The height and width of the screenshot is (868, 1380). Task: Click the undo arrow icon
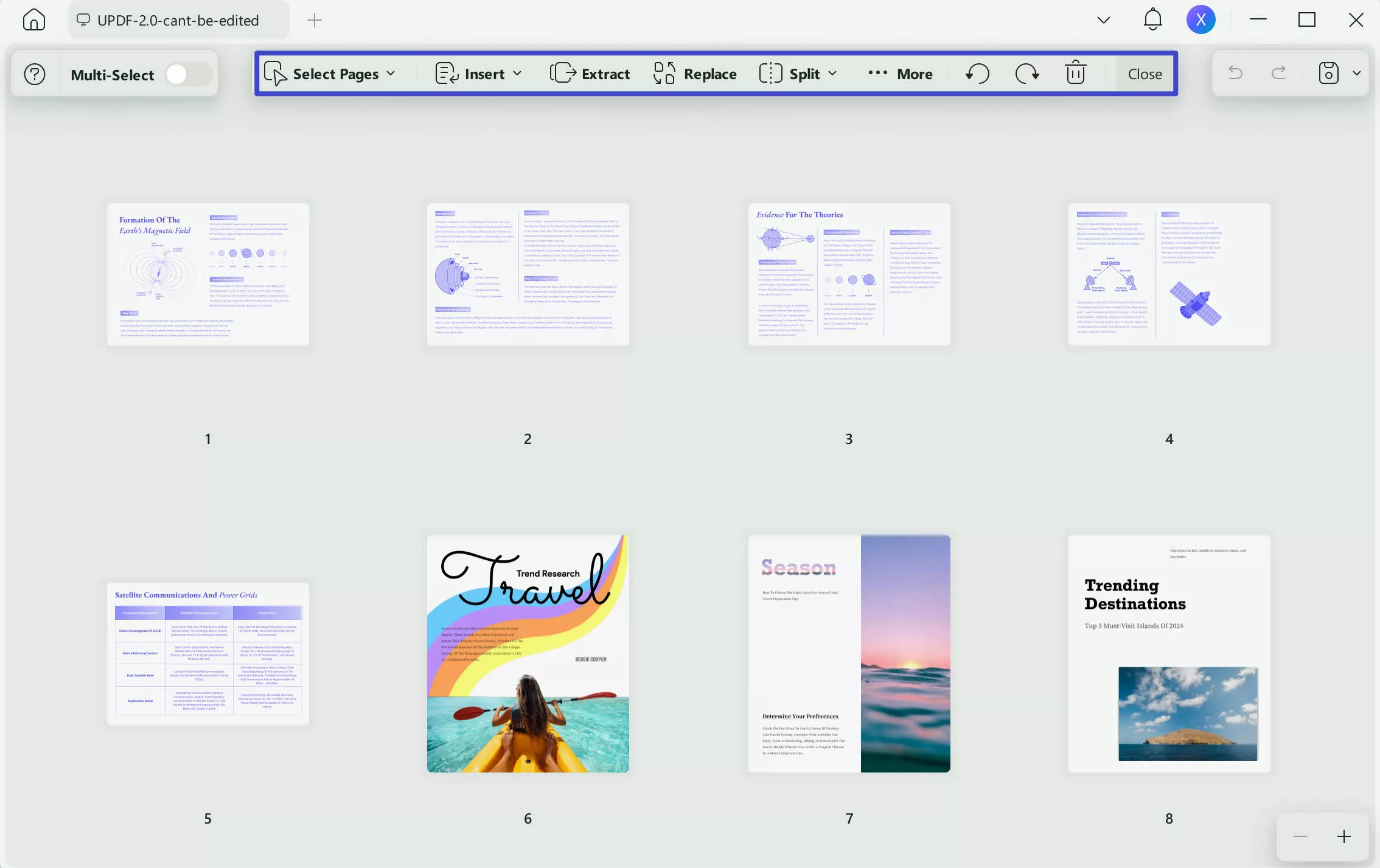(1236, 72)
